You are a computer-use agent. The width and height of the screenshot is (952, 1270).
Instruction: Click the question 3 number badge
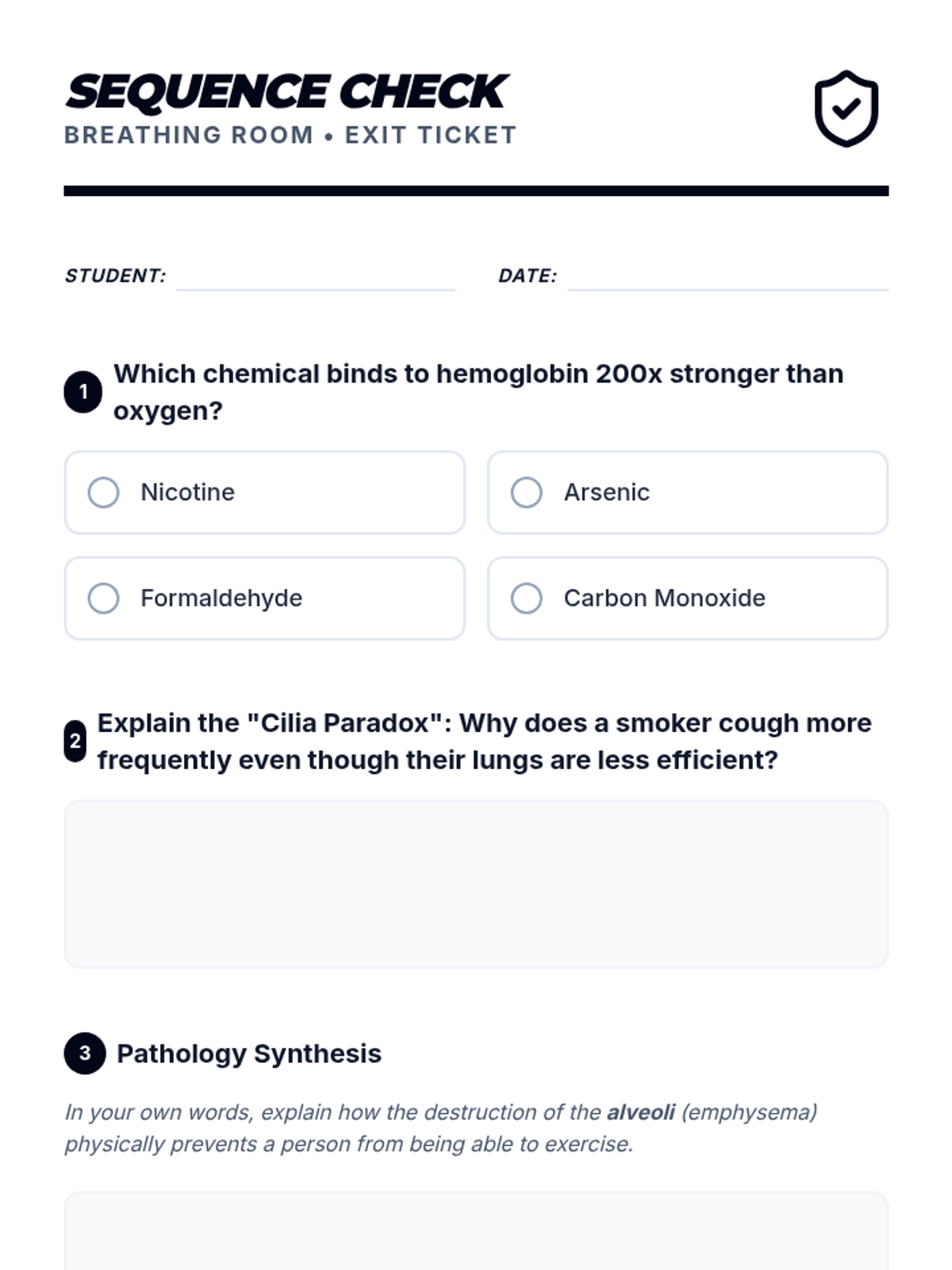85,1053
